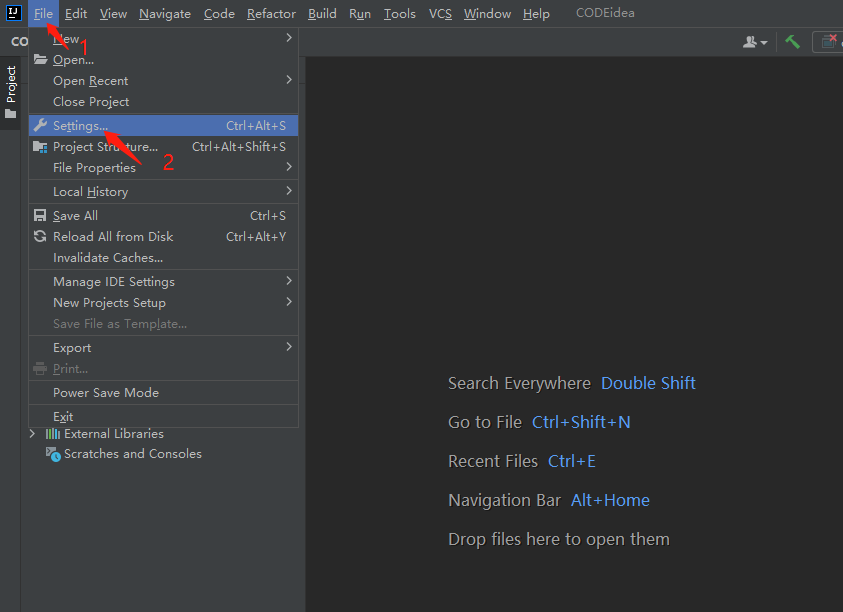Expand the Local History submenu arrow
Screen dimensions: 843x612
(289, 190)
